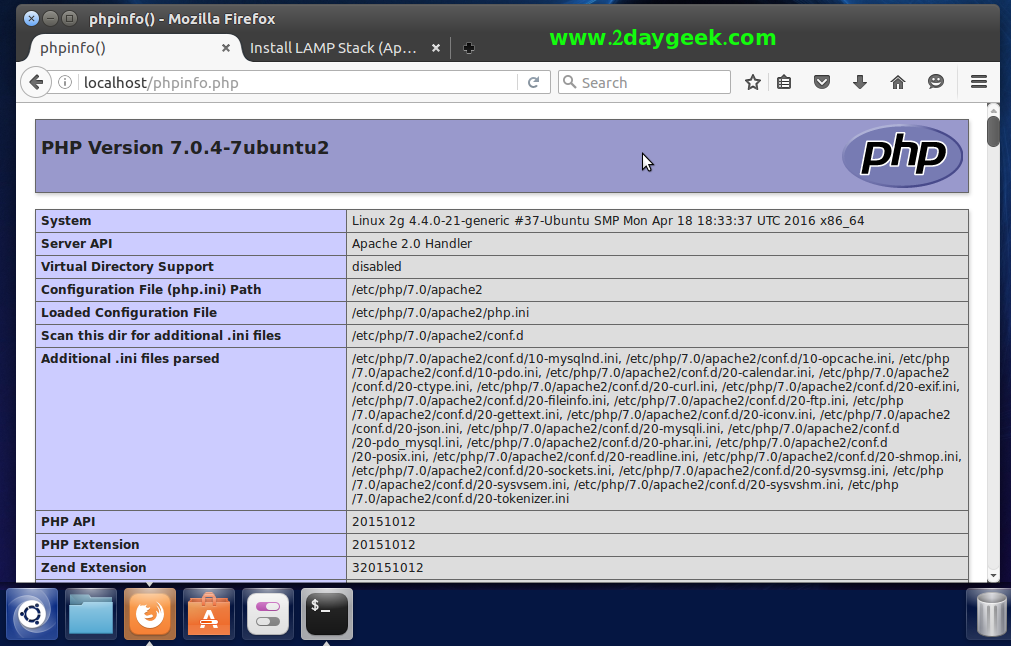Go to the Firefox home page icon
1011x646 pixels.
(x=898, y=83)
